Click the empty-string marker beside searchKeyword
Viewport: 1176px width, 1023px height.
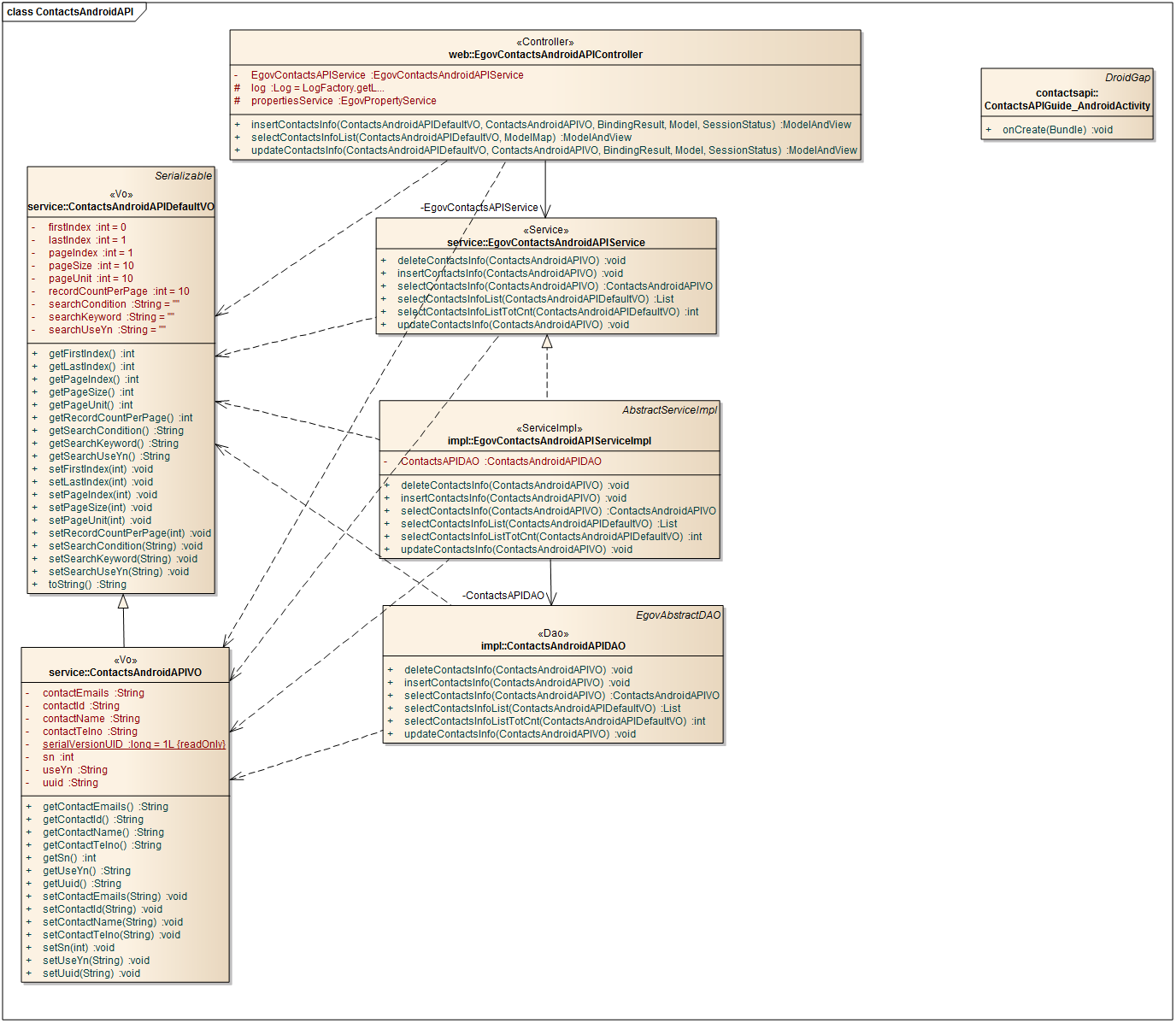pos(170,315)
